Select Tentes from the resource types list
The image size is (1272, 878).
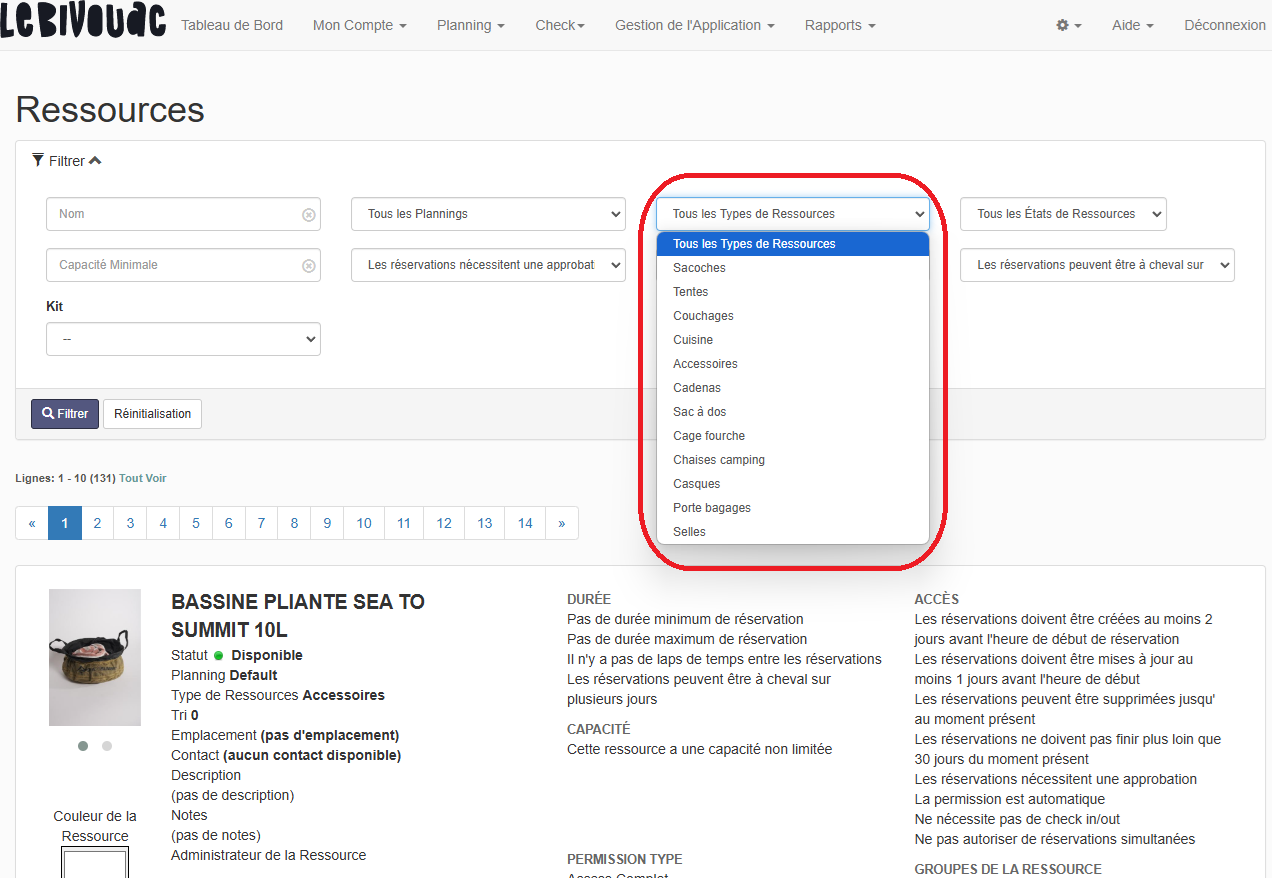pos(691,292)
